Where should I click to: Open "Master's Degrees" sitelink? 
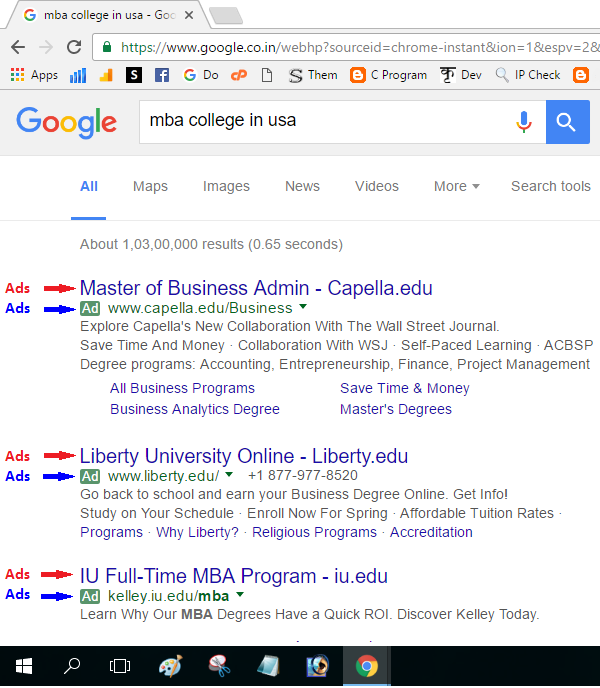pos(396,409)
